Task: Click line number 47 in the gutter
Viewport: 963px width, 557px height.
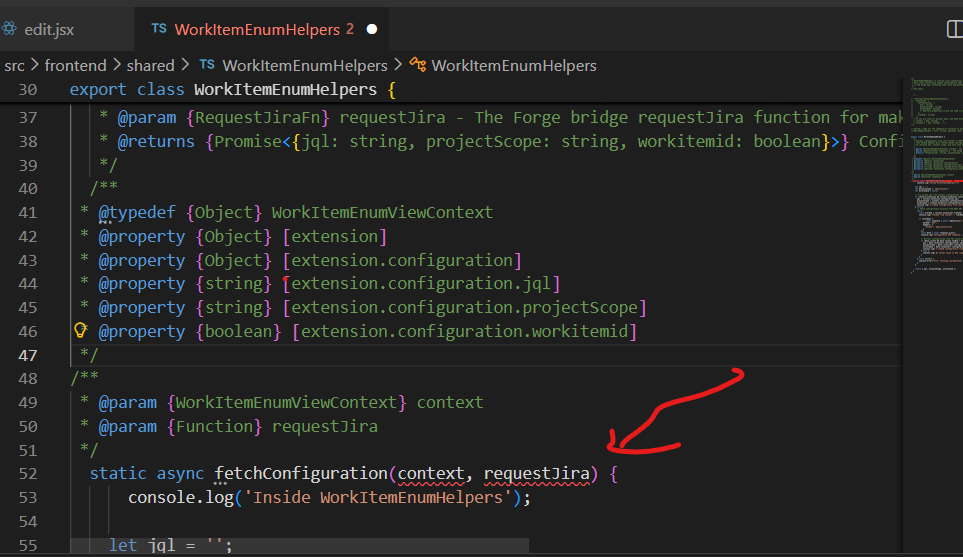Action: click(28, 356)
